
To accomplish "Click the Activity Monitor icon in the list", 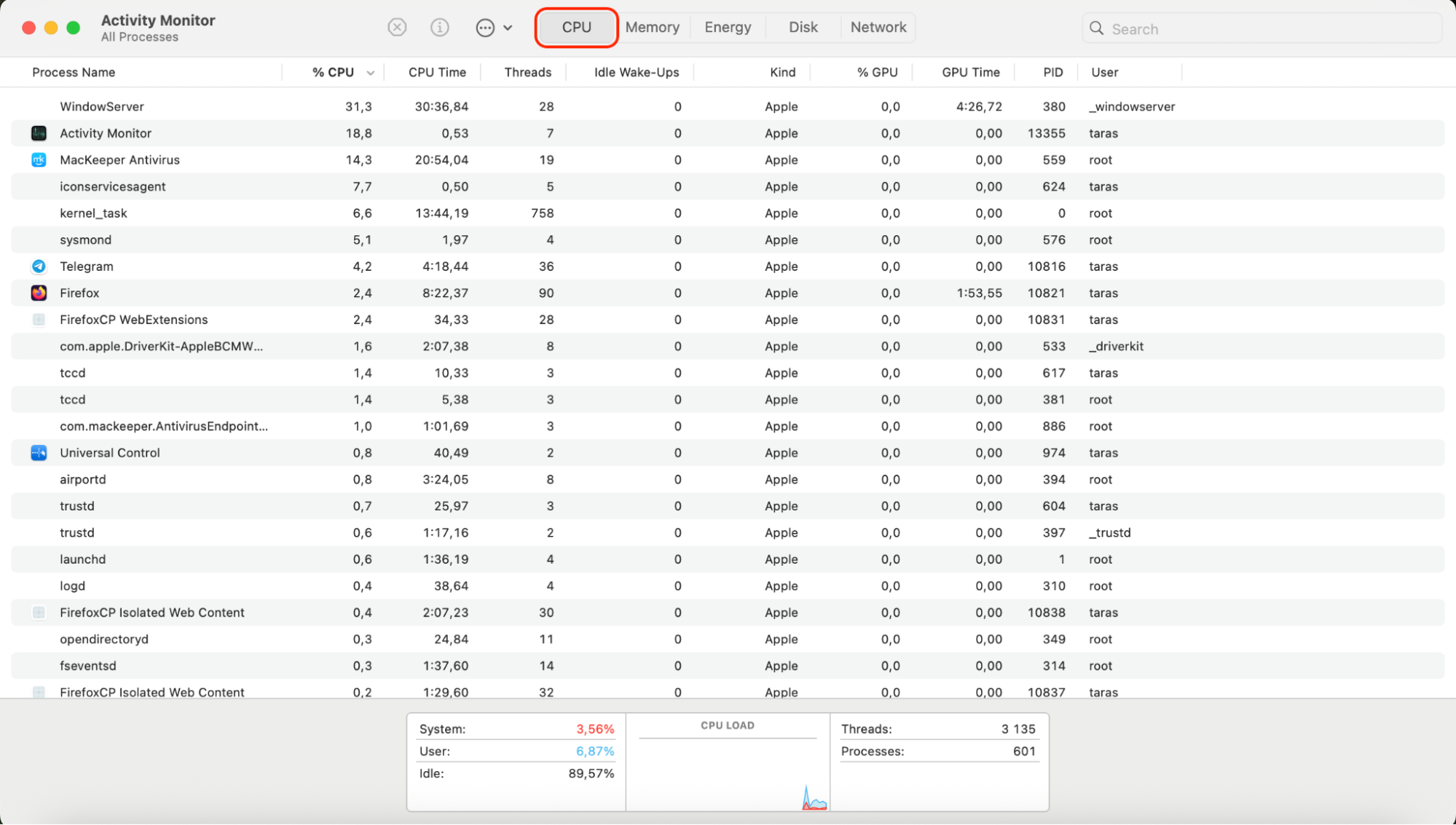I will pyautogui.click(x=38, y=133).
